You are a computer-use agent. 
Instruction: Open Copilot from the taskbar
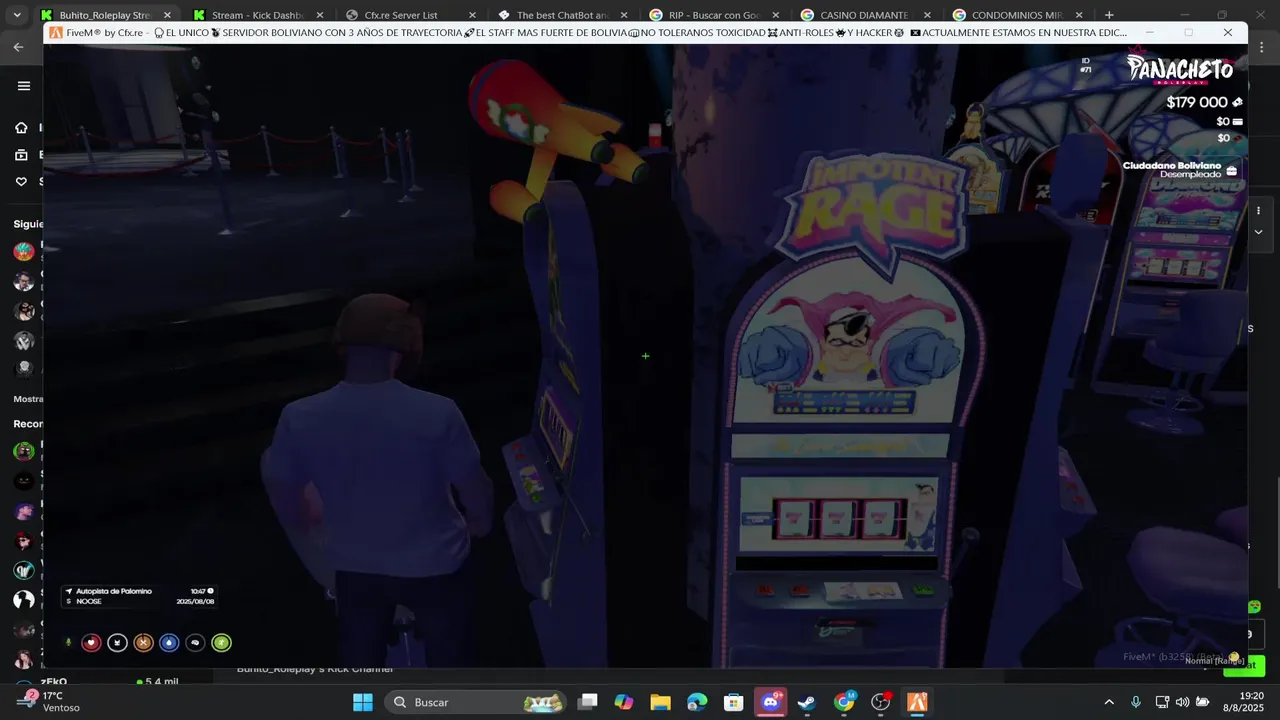coord(624,702)
